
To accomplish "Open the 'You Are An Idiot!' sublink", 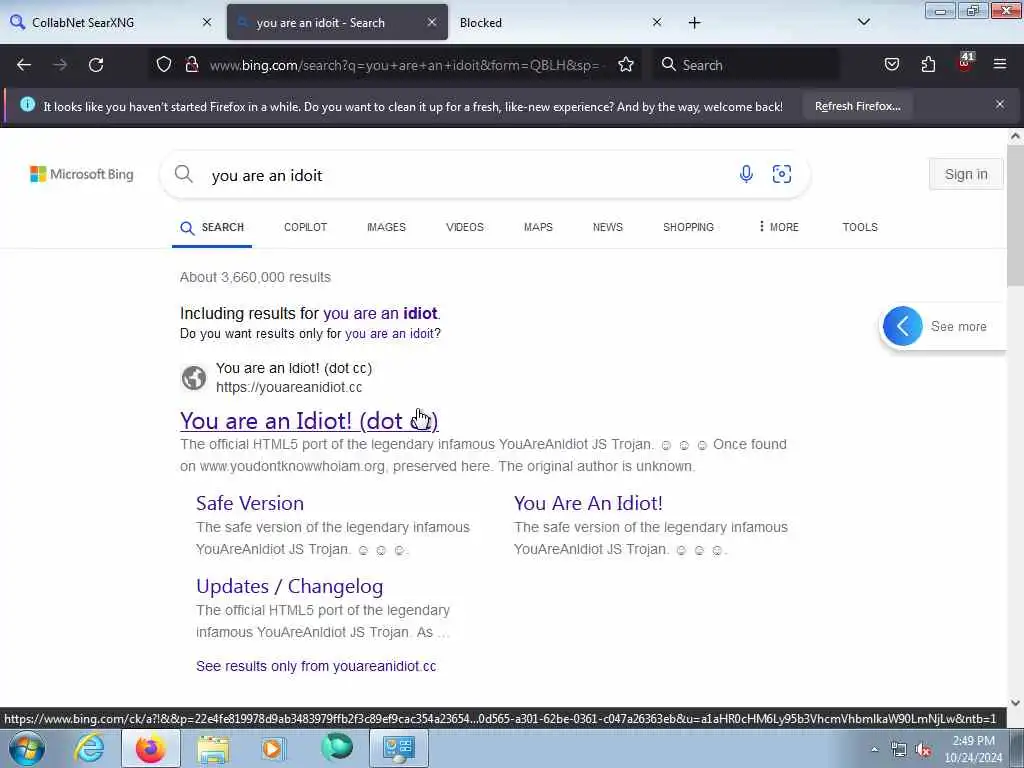I will 588,503.
